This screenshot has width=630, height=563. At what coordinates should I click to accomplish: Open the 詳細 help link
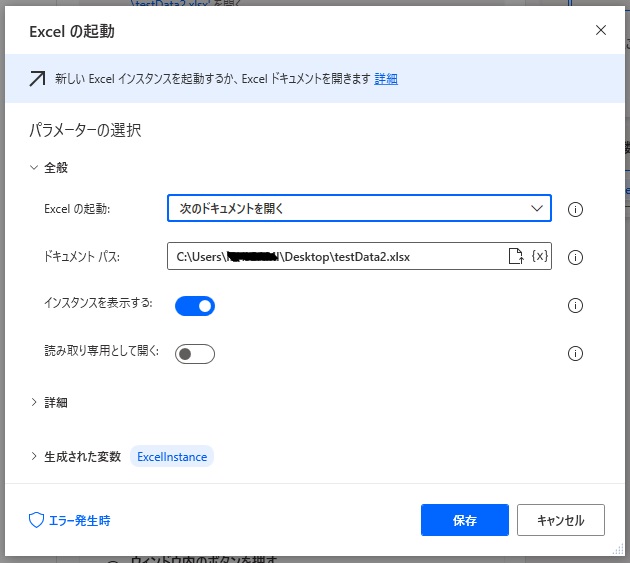[x=386, y=79]
